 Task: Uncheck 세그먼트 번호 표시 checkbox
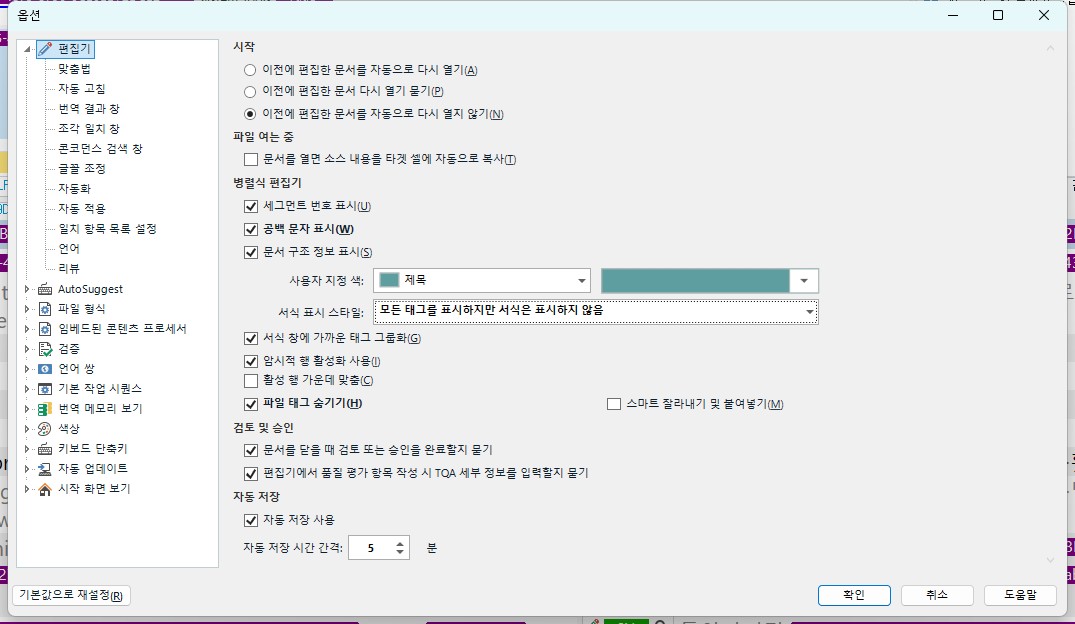pos(251,206)
